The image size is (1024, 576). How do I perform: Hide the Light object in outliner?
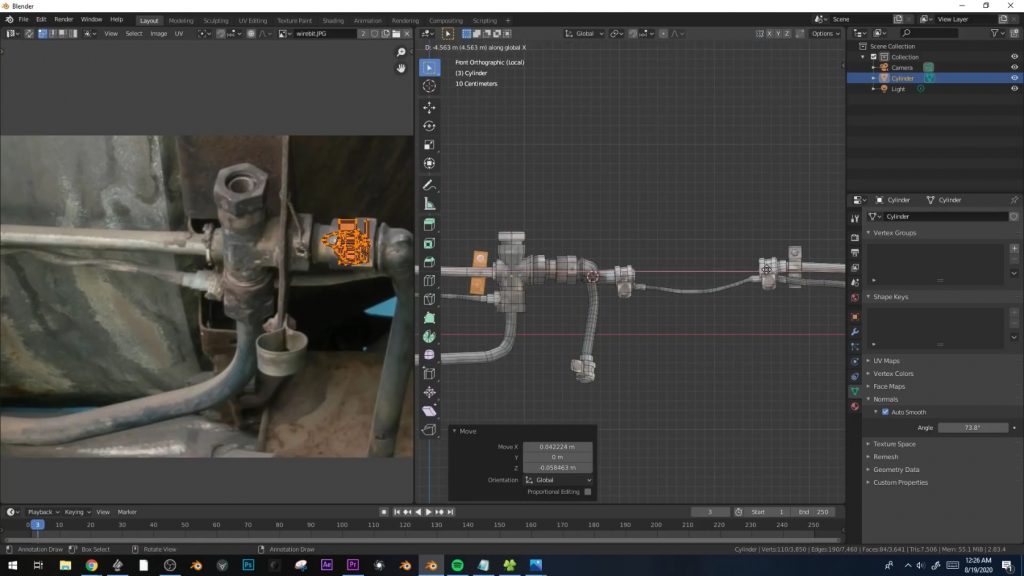[x=1014, y=89]
